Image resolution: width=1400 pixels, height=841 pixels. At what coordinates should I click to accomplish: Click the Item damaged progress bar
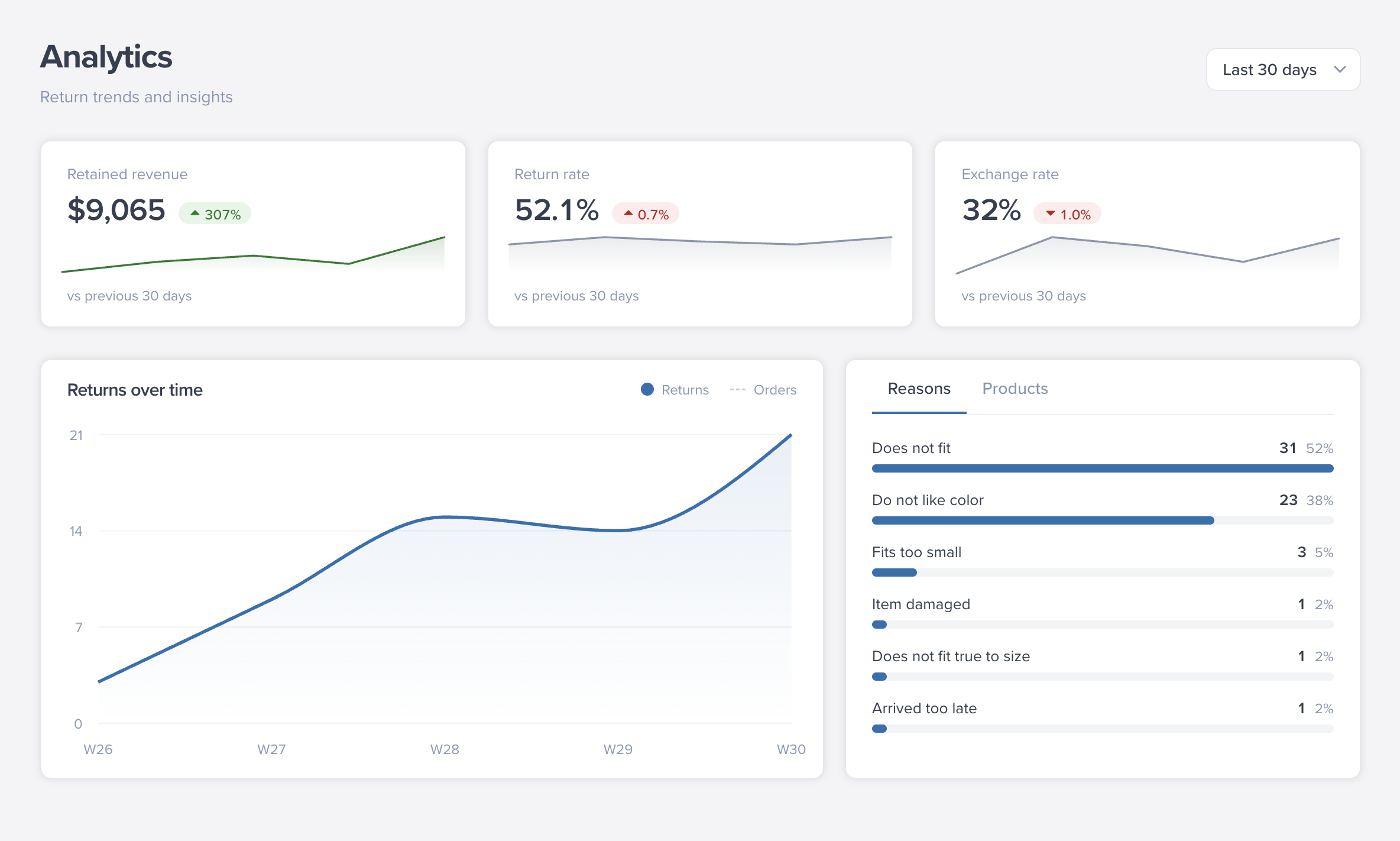[x=1103, y=625]
